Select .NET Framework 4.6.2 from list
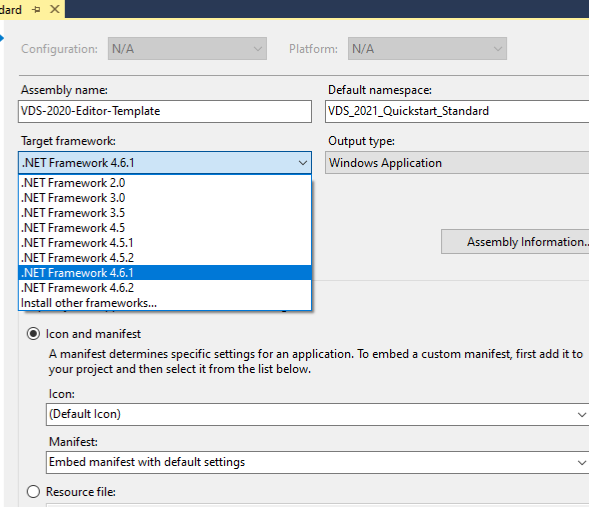 [x=165, y=288]
